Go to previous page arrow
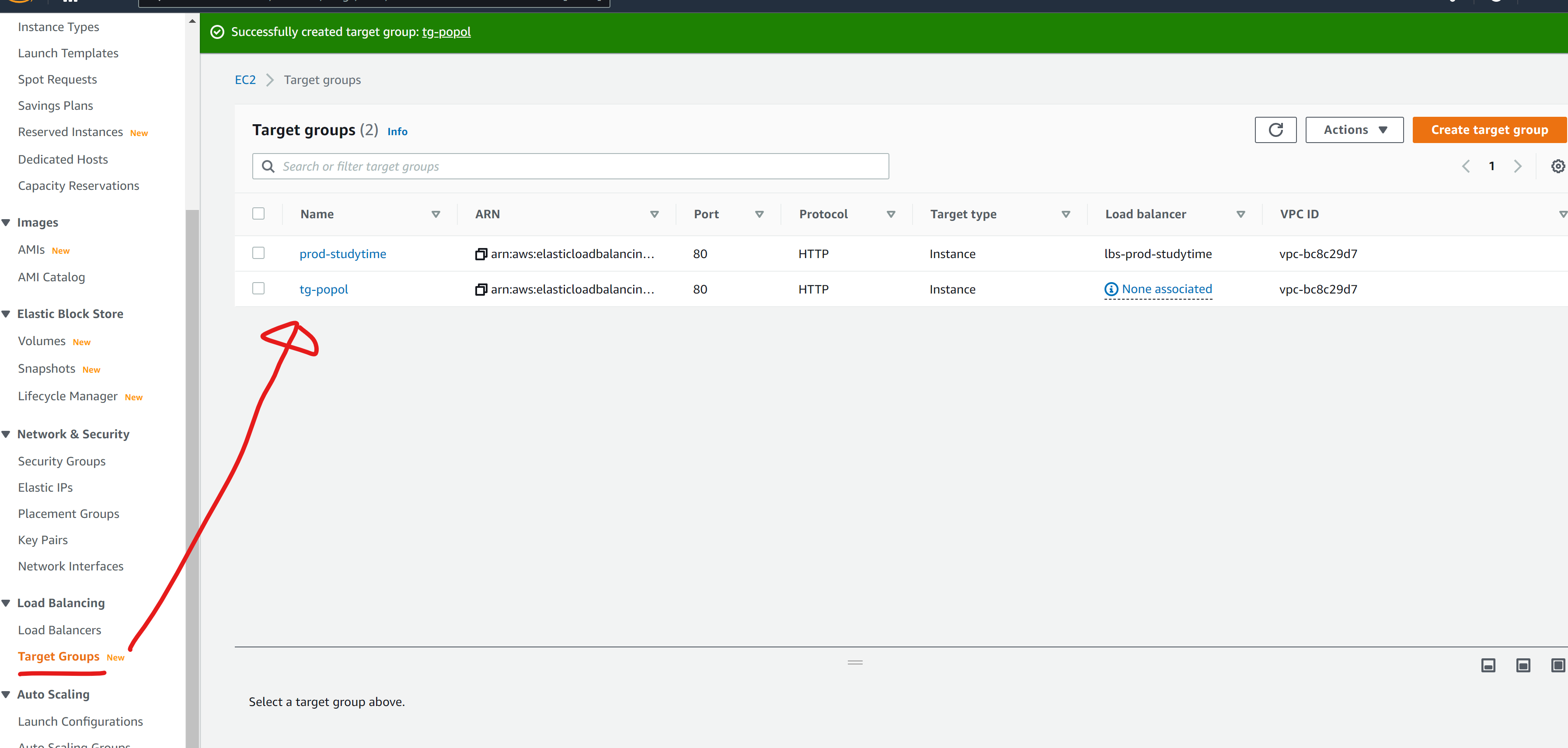This screenshot has height=748, width=1568. [1466, 166]
